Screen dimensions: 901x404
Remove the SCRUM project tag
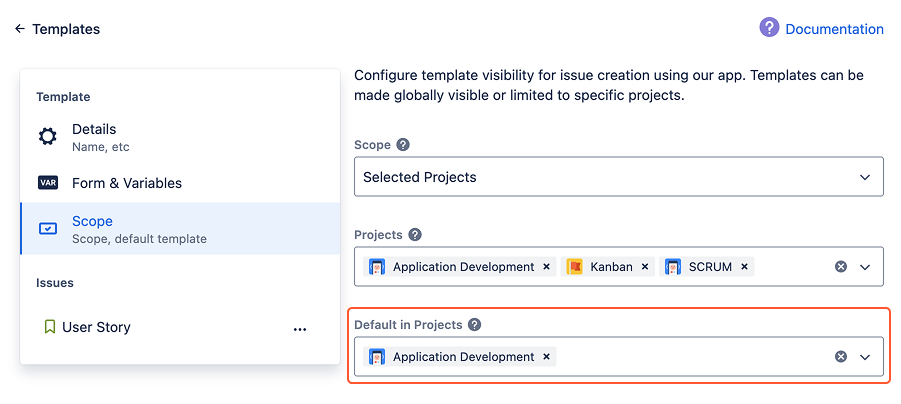744,267
